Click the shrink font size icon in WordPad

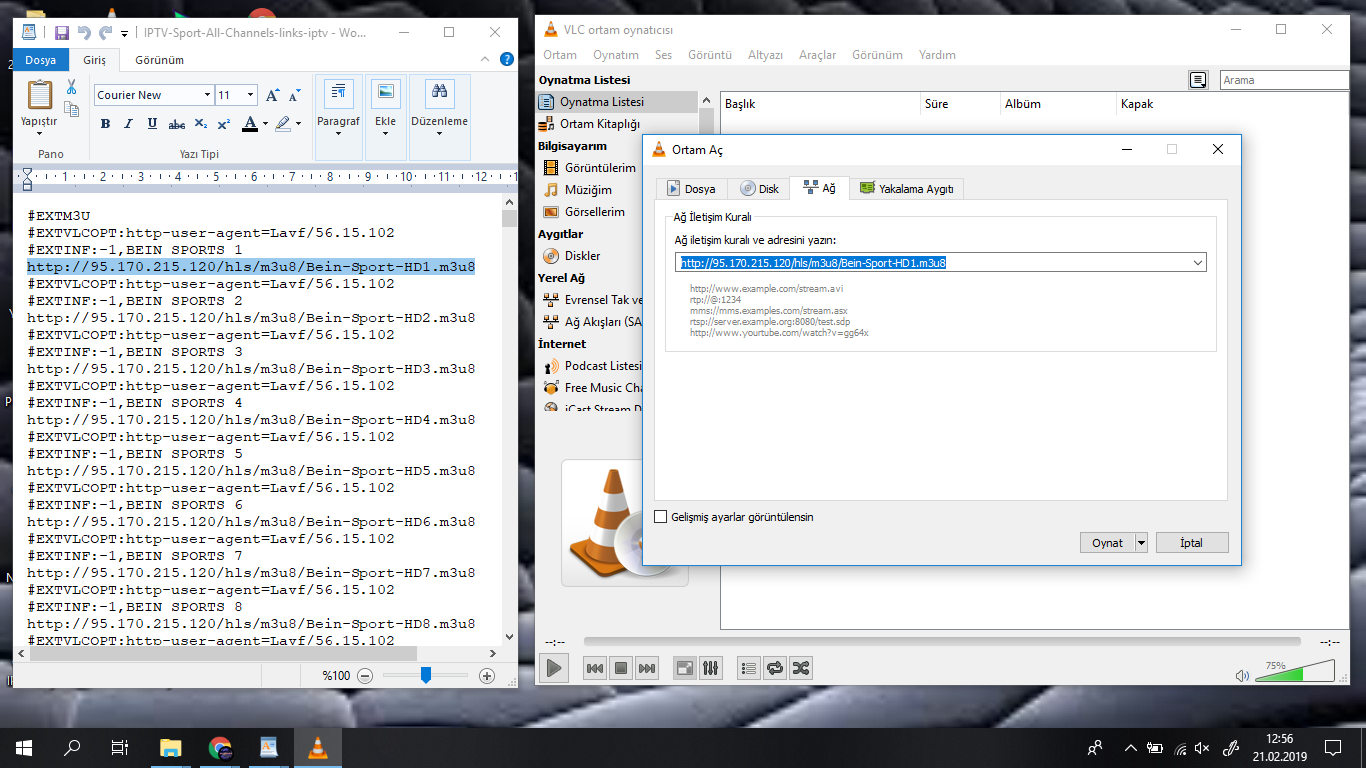coord(294,95)
